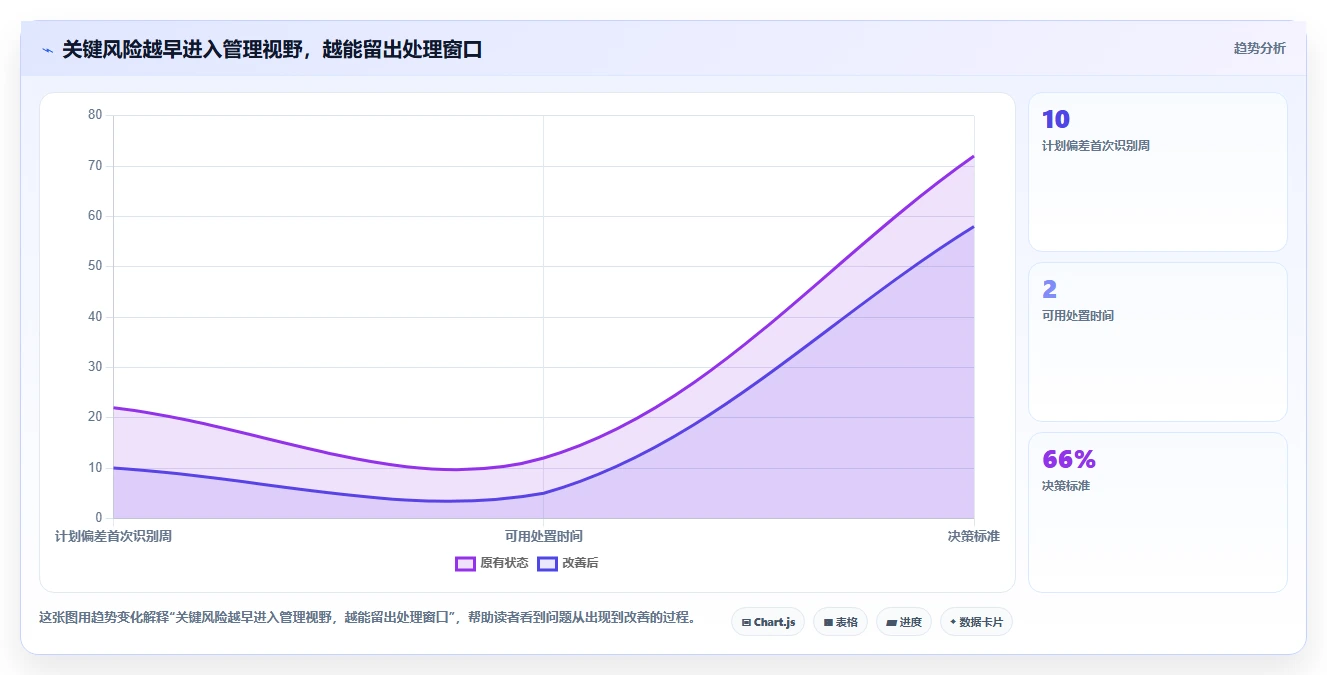Click the card label 计划偏差首次识别周

coord(1095,145)
